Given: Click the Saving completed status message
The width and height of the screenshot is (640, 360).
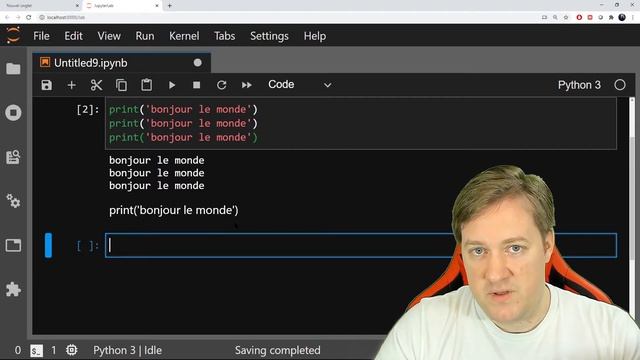Looking at the screenshot, I should (278, 350).
